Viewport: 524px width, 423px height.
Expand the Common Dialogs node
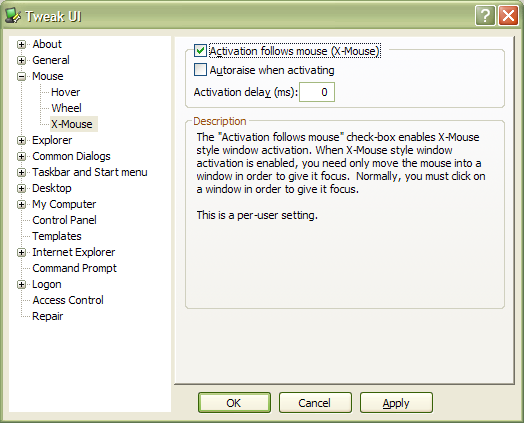tap(21, 156)
